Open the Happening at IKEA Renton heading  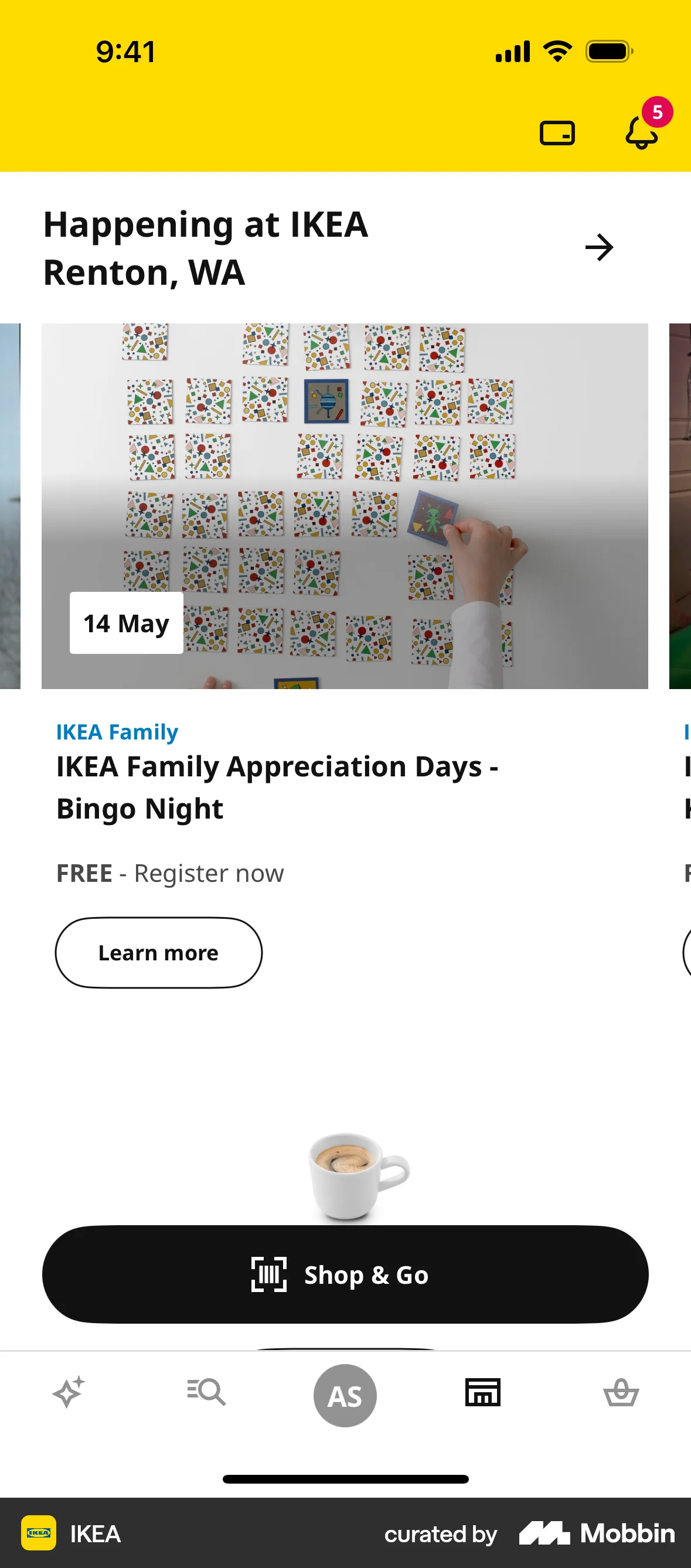coord(205,247)
